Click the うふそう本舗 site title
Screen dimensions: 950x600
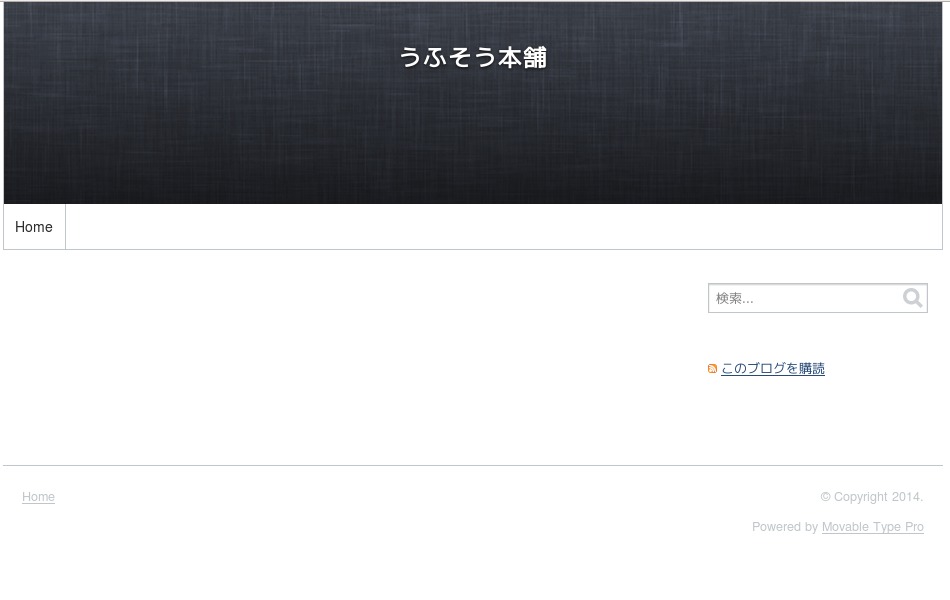point(473,58)
